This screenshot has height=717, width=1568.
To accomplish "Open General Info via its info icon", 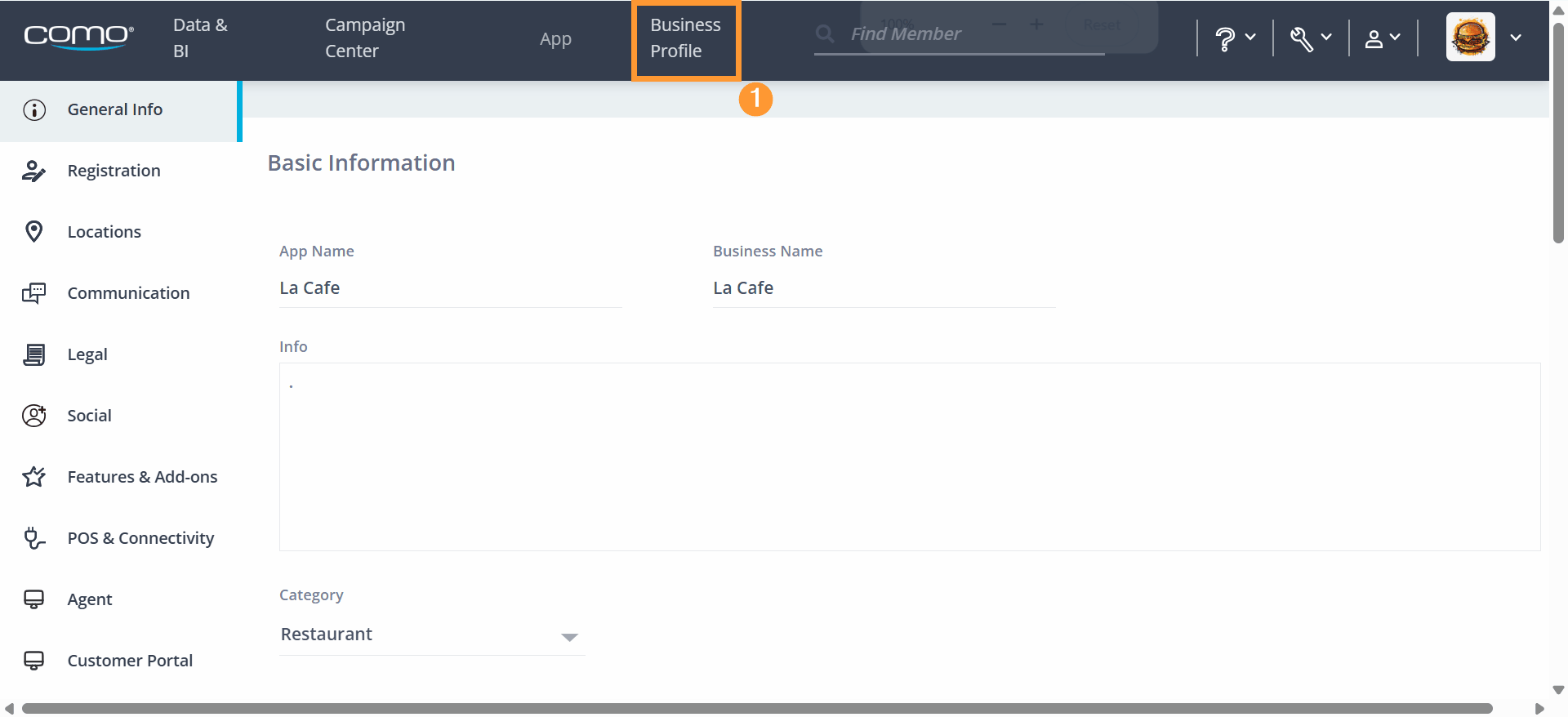I will (34, 109).
